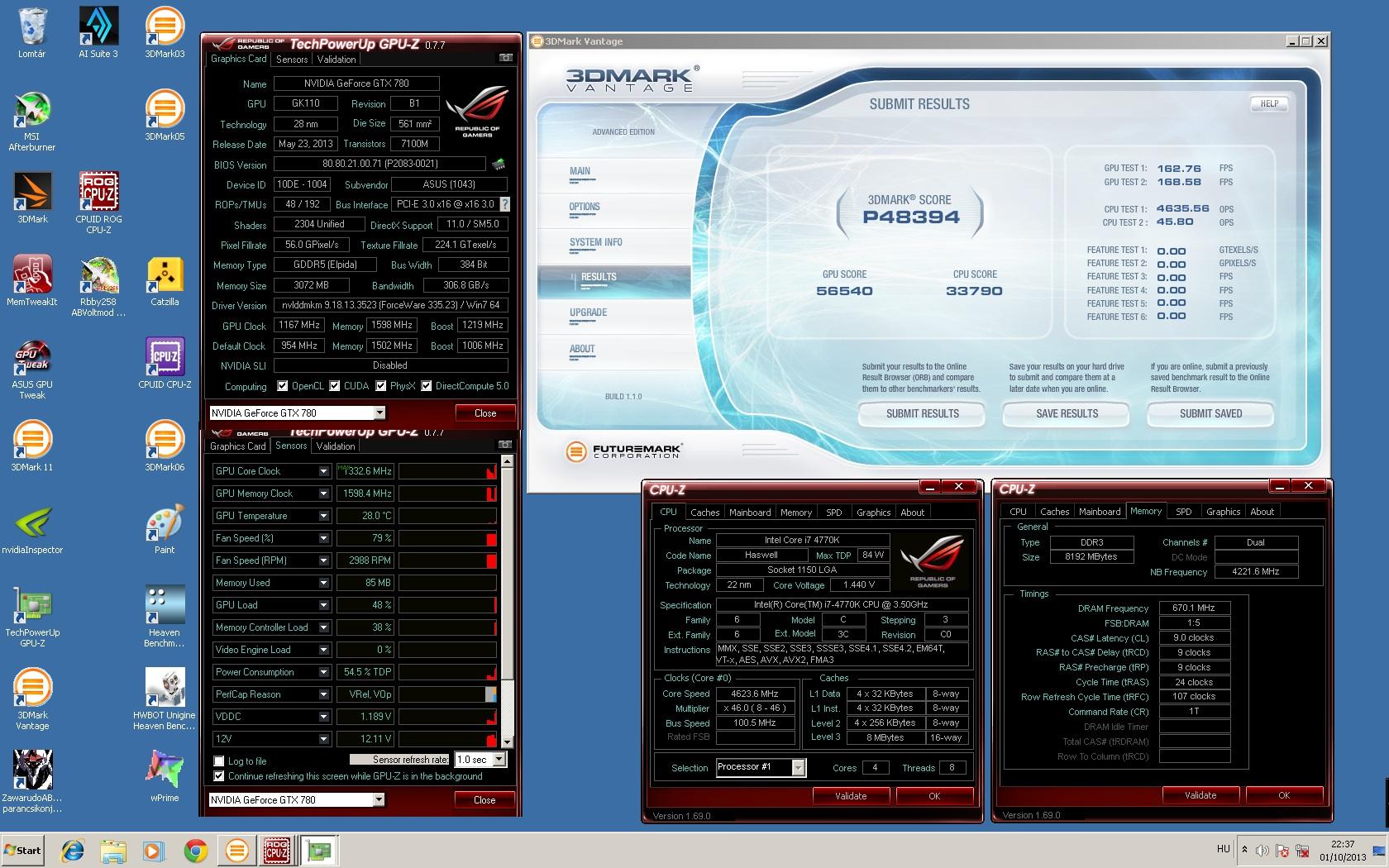Open the sensor refresh rate dropdown
1389x868 pixels.
click(499, 759)
